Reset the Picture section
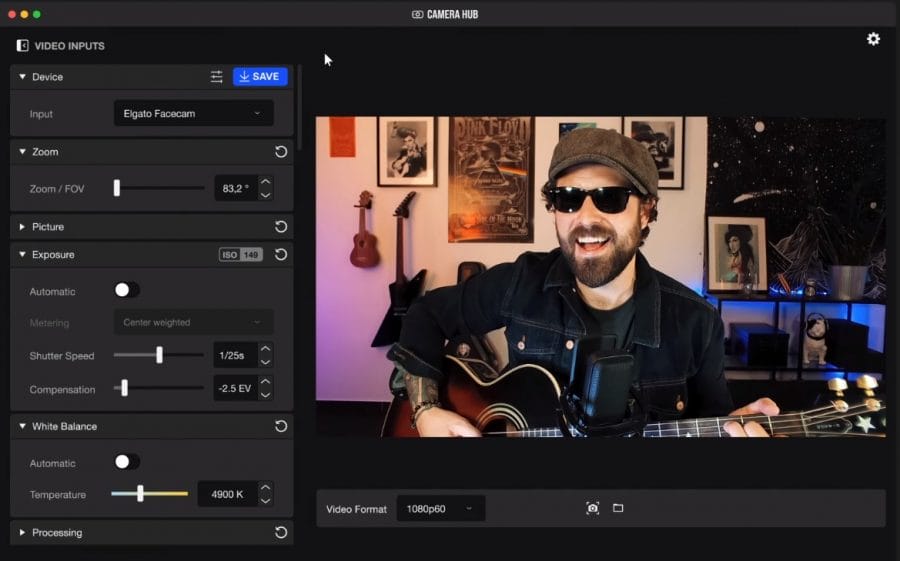 click(x=281, y=227)
